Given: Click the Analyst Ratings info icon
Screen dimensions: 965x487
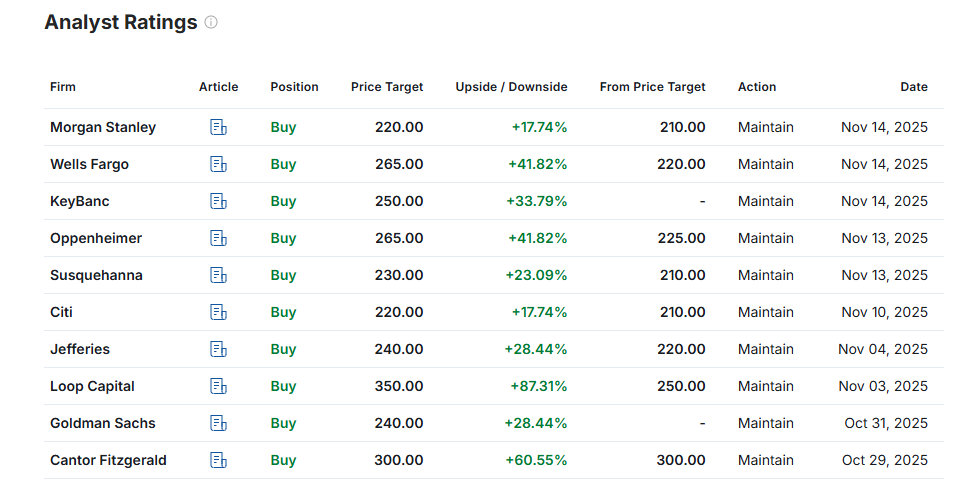Looking at the screenshot, I should tap(211, 22).
